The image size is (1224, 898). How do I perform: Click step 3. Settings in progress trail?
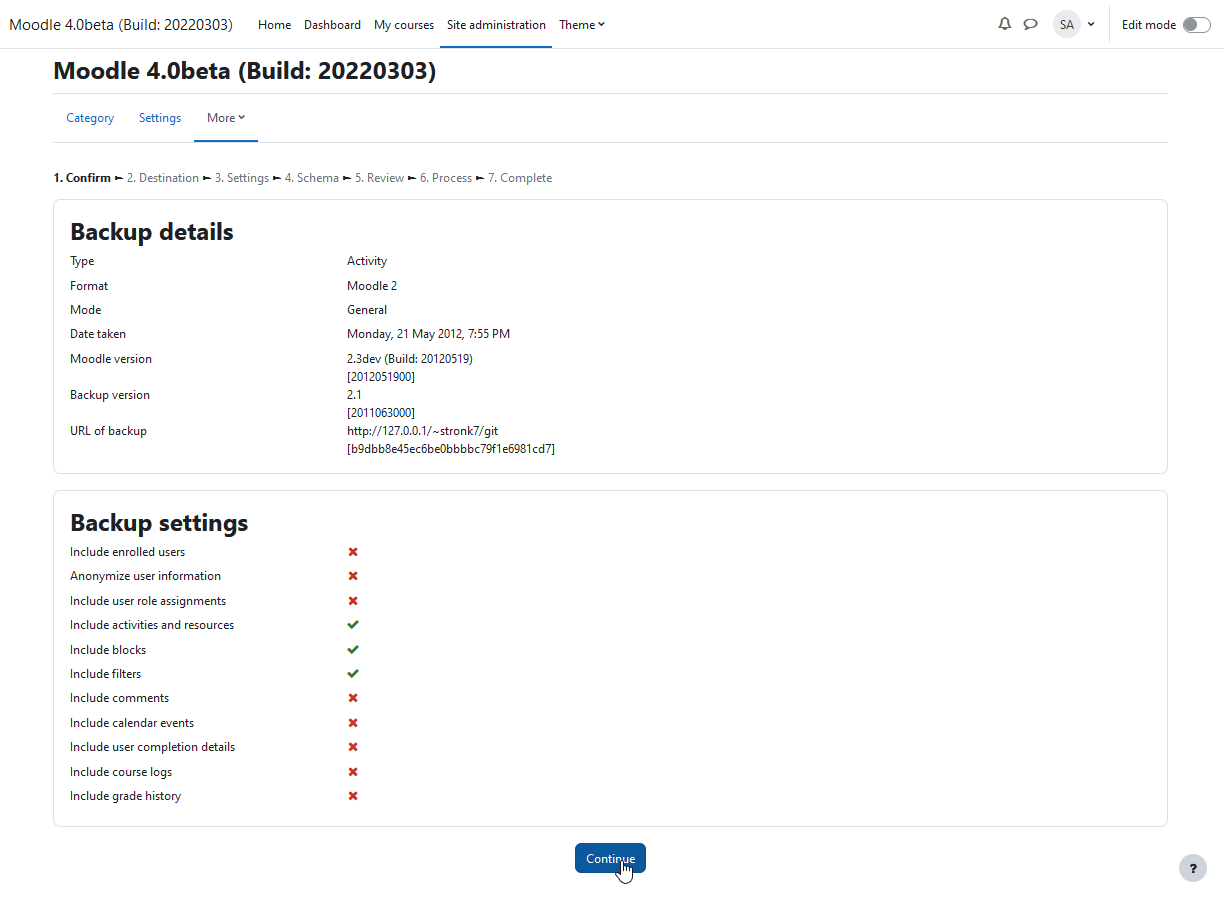click(242, 178)
